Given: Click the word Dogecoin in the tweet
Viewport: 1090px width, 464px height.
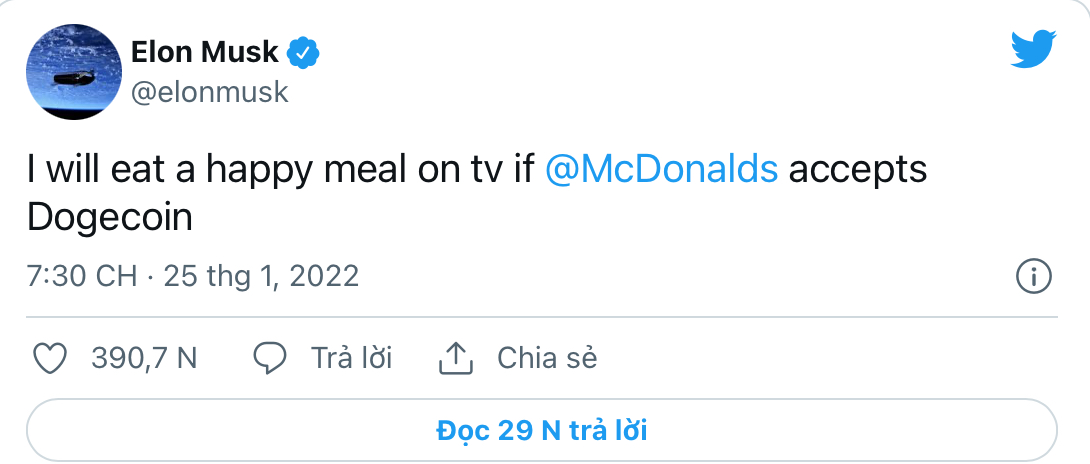Looking at the screenshot, I should point(109,217).
